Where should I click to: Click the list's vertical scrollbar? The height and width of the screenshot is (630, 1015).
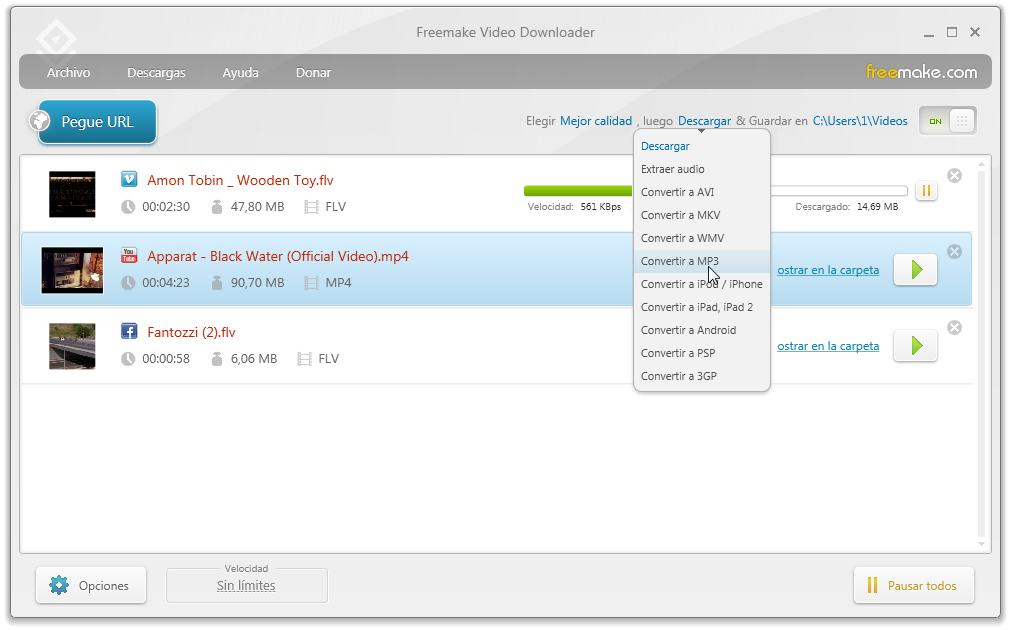click(983, 354)
